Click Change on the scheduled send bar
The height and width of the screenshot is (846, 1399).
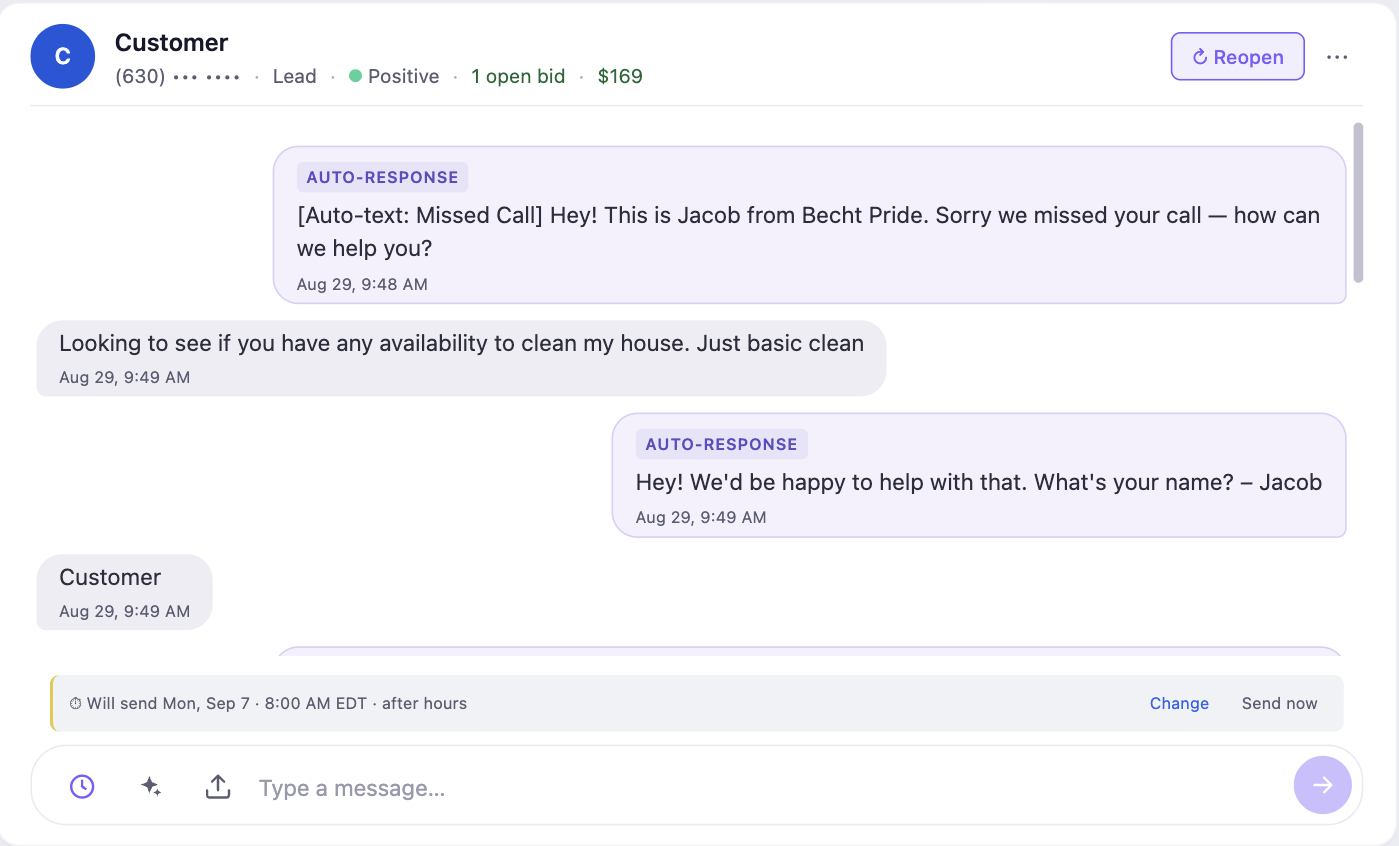[1179, 703]
